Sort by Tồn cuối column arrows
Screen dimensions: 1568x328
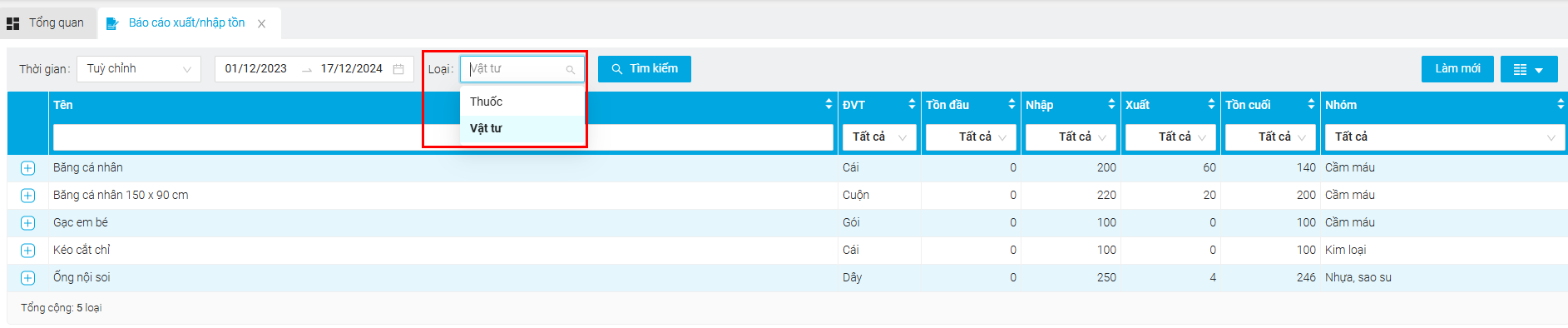pyautogui.click(x=1311, y=104)
